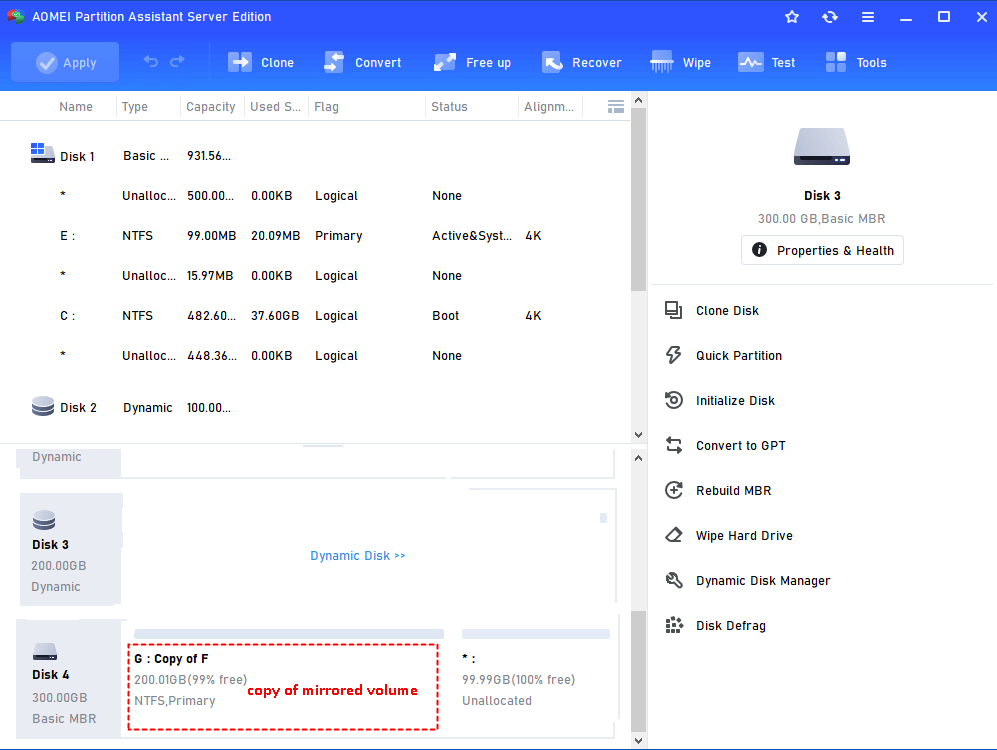
Task: Click the Rebuild MBR option
Action: [x=719, y=491]
